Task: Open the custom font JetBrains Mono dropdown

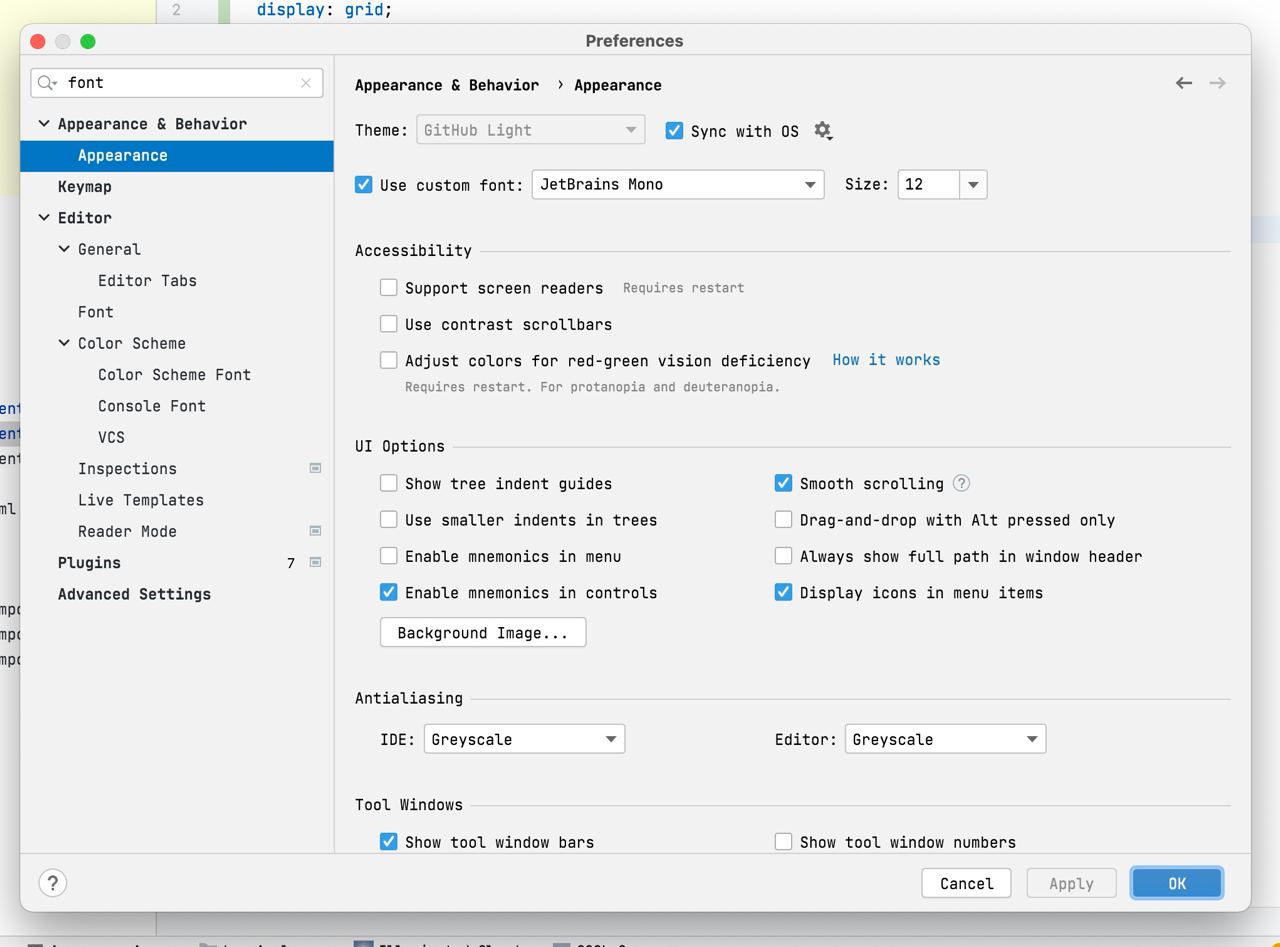Action: point(678,185)
